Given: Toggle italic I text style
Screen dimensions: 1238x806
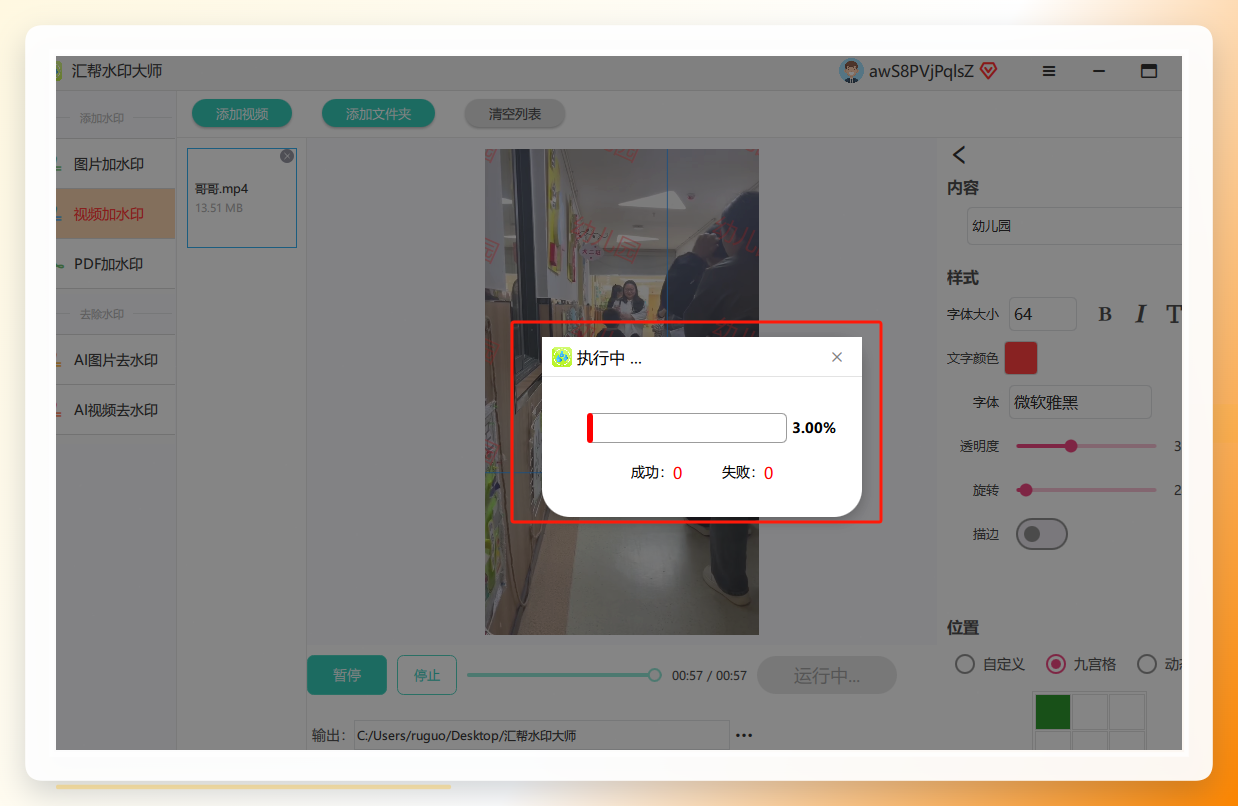Looking at the screenshot, I should [x=1140, y=314].
